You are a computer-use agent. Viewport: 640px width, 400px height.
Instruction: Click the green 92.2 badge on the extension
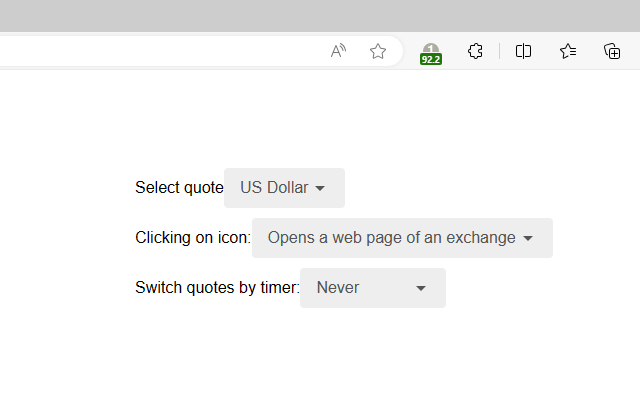pyautogui.click(x=431, y=59)
